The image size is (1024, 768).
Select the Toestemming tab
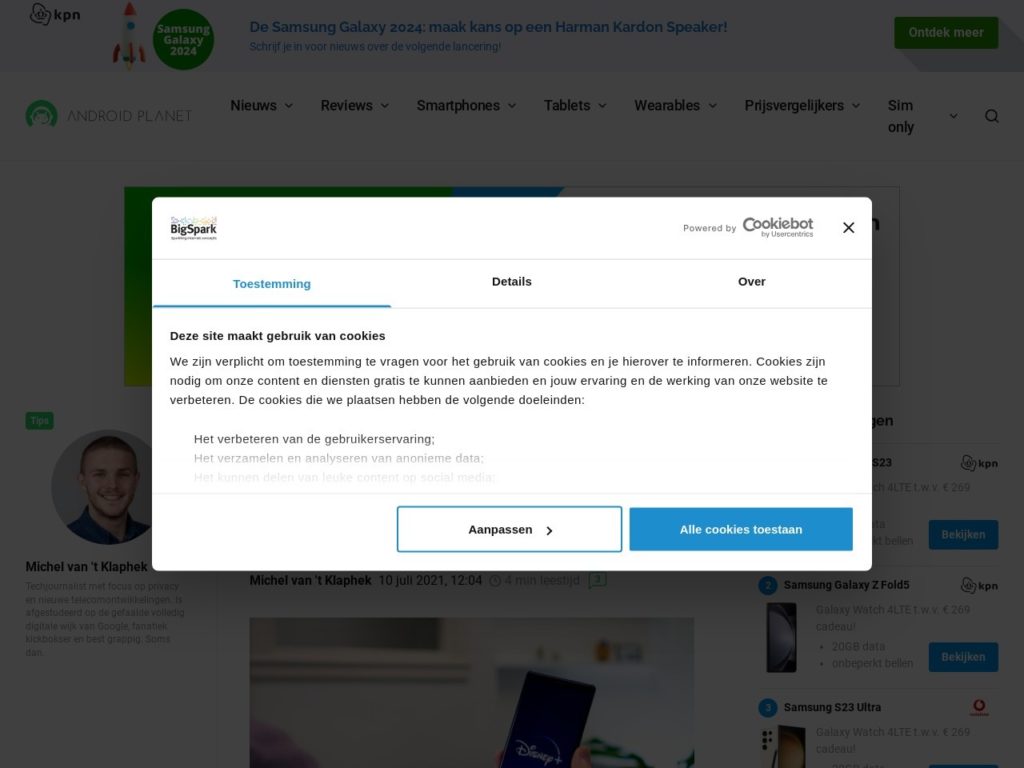click(x=272, y=284)
